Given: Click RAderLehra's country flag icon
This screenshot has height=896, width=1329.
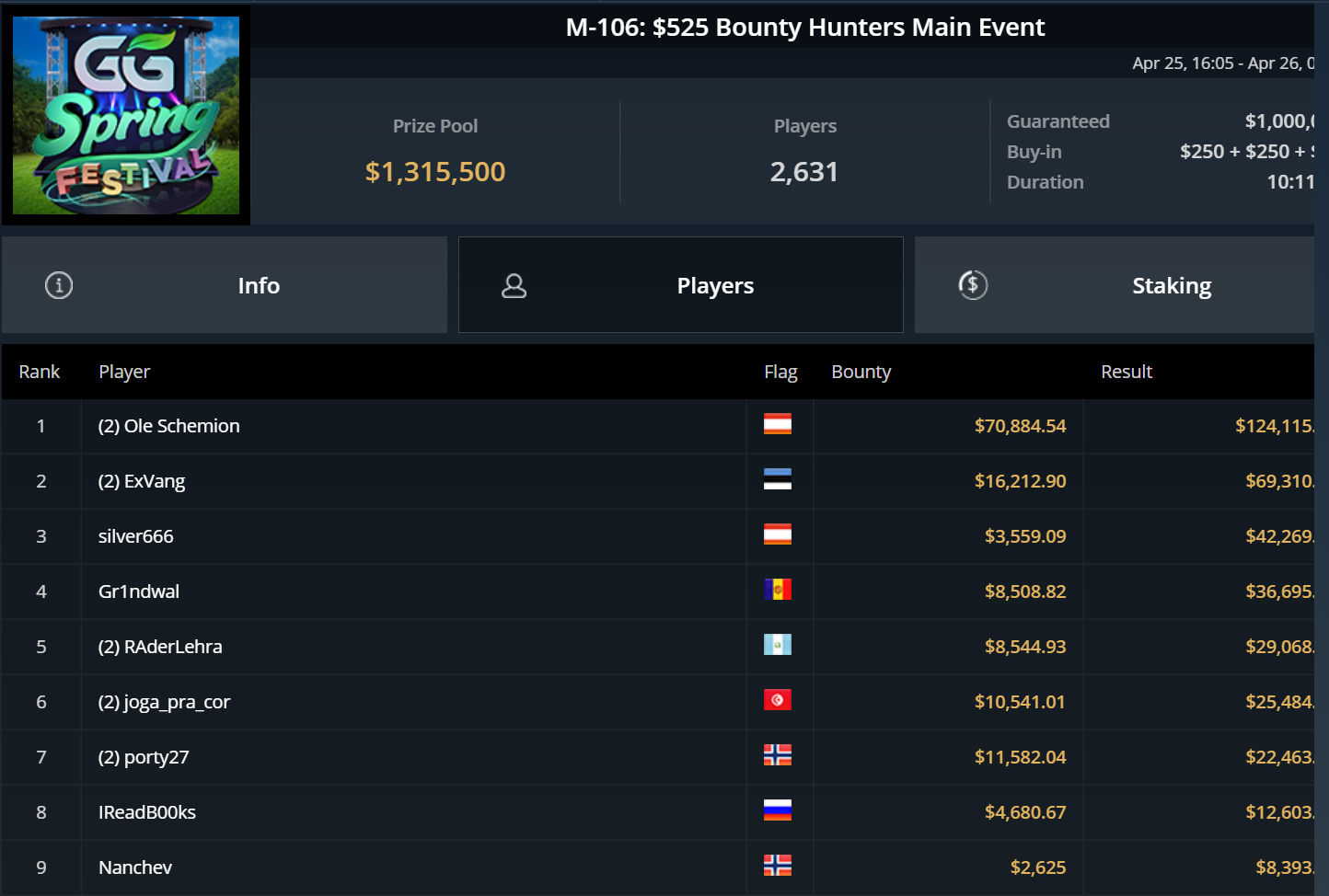Looking at the screenshot, I should [x=778, y=645].
